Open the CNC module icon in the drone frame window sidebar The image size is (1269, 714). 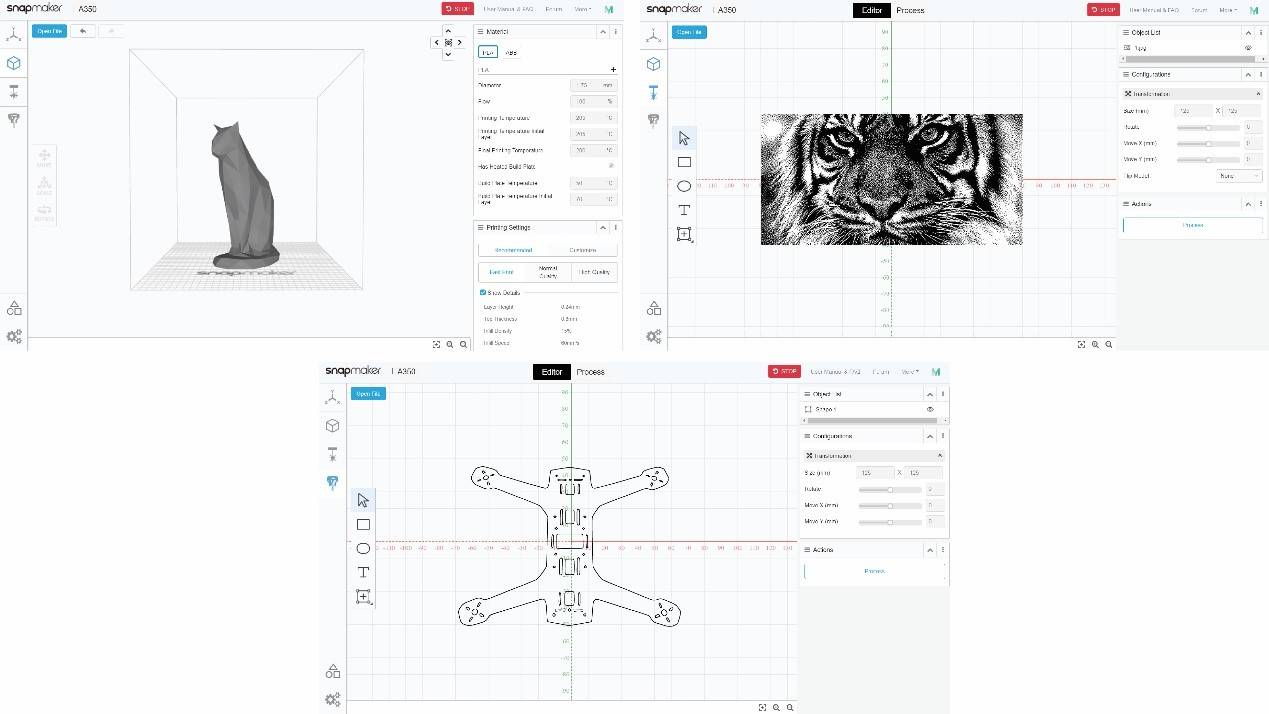[333, 482]
